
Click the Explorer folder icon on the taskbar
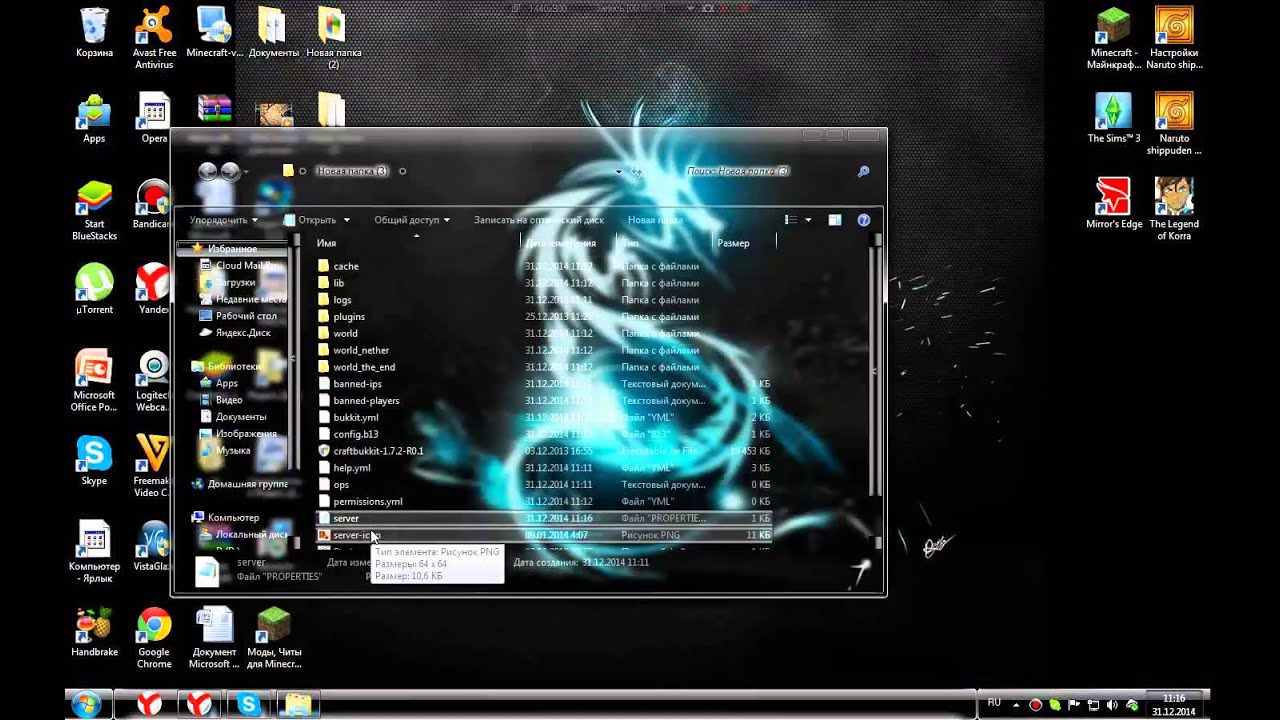[297, 705]
